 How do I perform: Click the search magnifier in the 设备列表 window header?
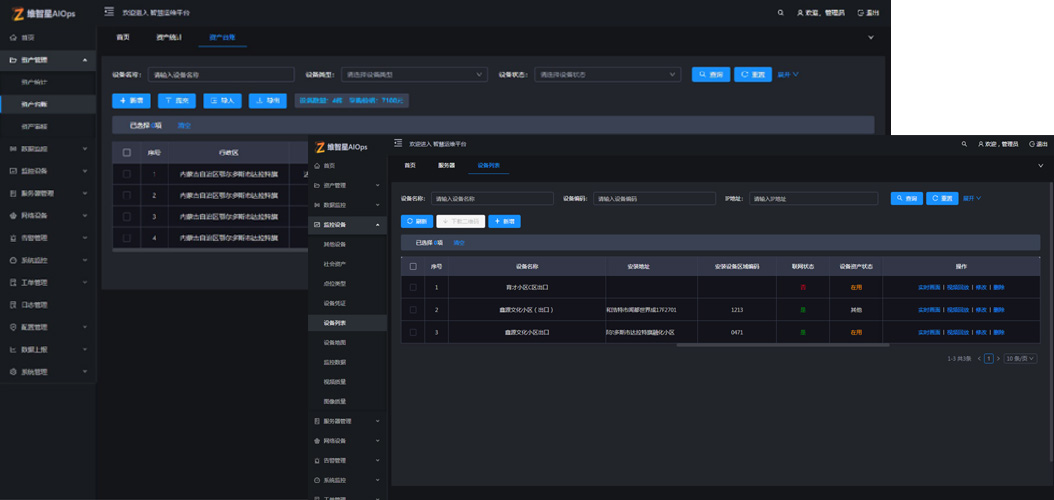[964, 144]
